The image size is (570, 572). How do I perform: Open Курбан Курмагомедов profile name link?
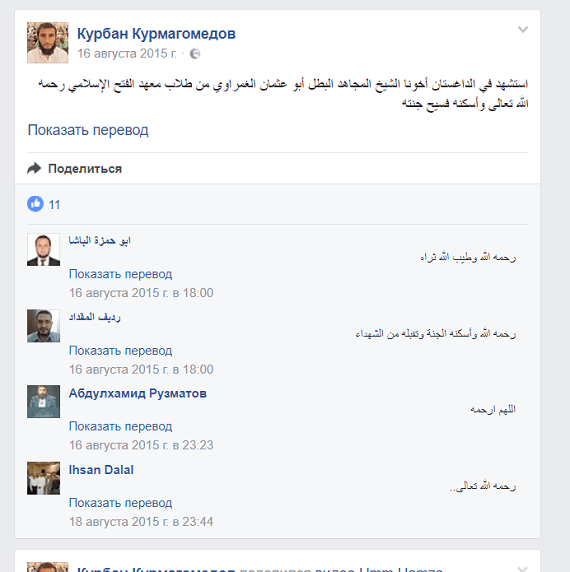(156, 34)
